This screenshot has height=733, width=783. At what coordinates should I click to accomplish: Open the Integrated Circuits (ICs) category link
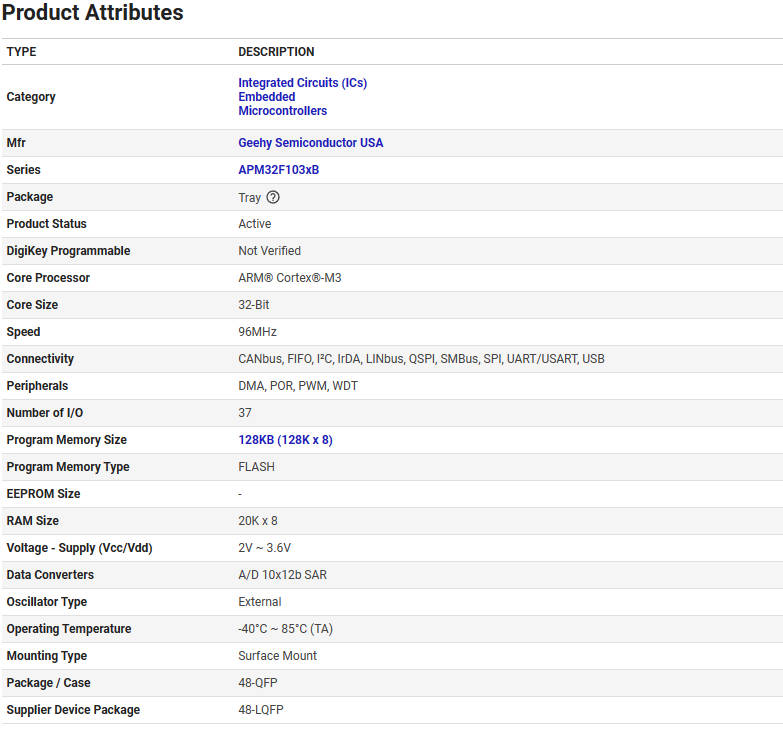click(x=302, y=83)
